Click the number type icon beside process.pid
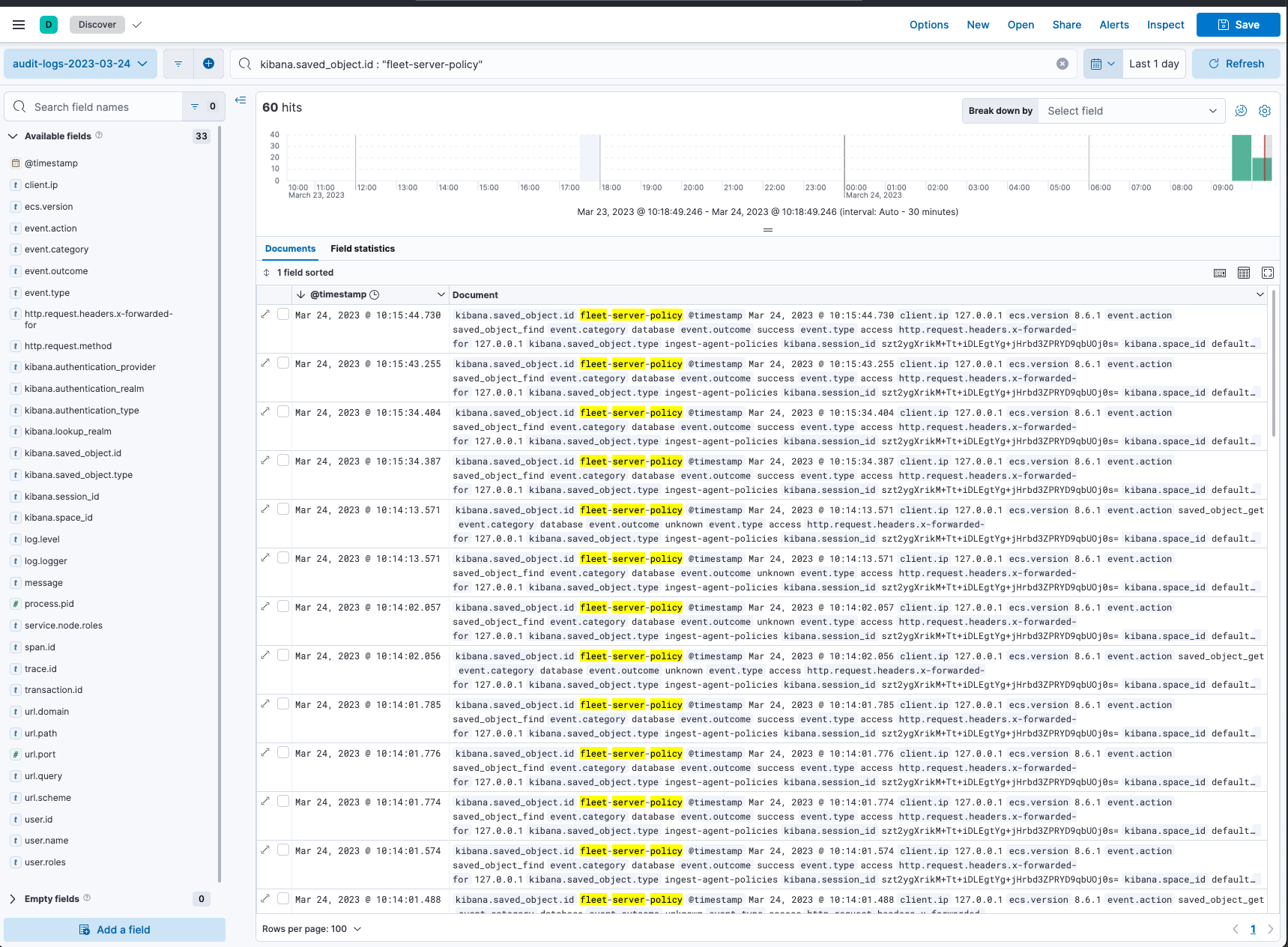 (16, 604)
